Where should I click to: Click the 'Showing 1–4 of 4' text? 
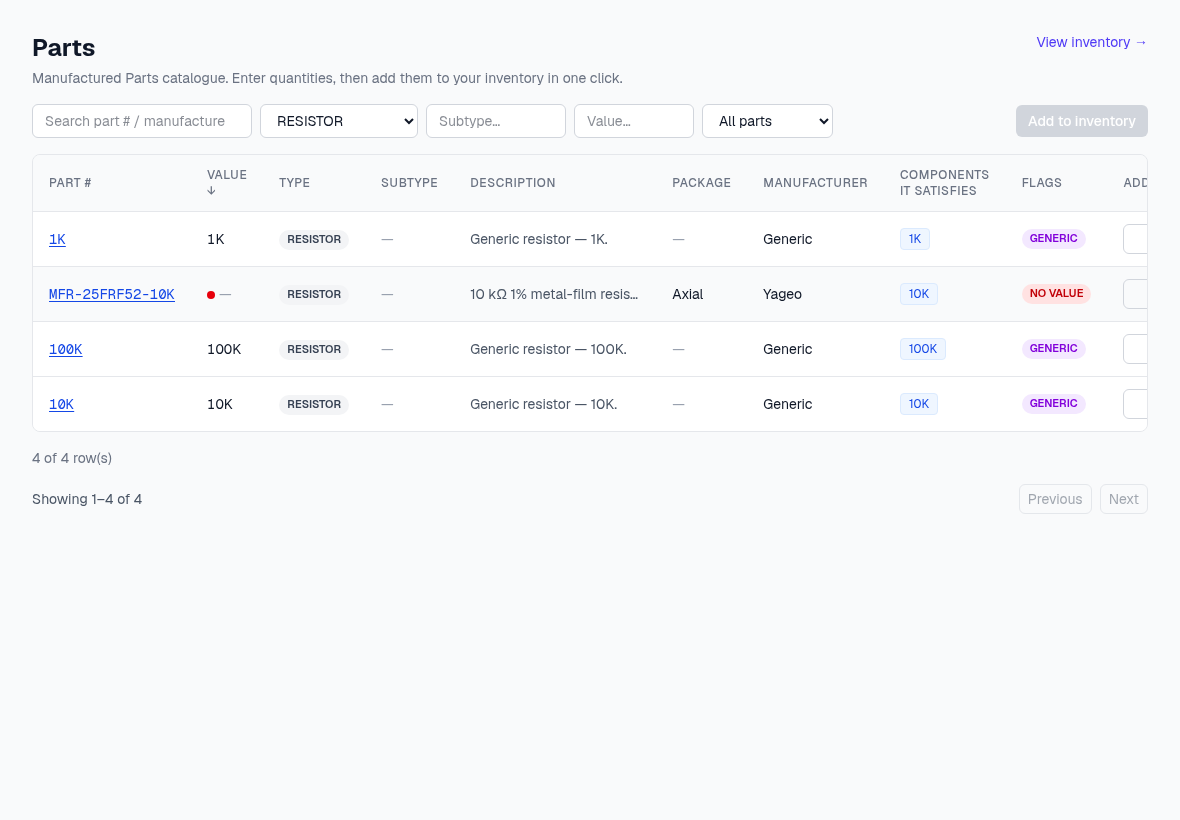tap(87, 499)
